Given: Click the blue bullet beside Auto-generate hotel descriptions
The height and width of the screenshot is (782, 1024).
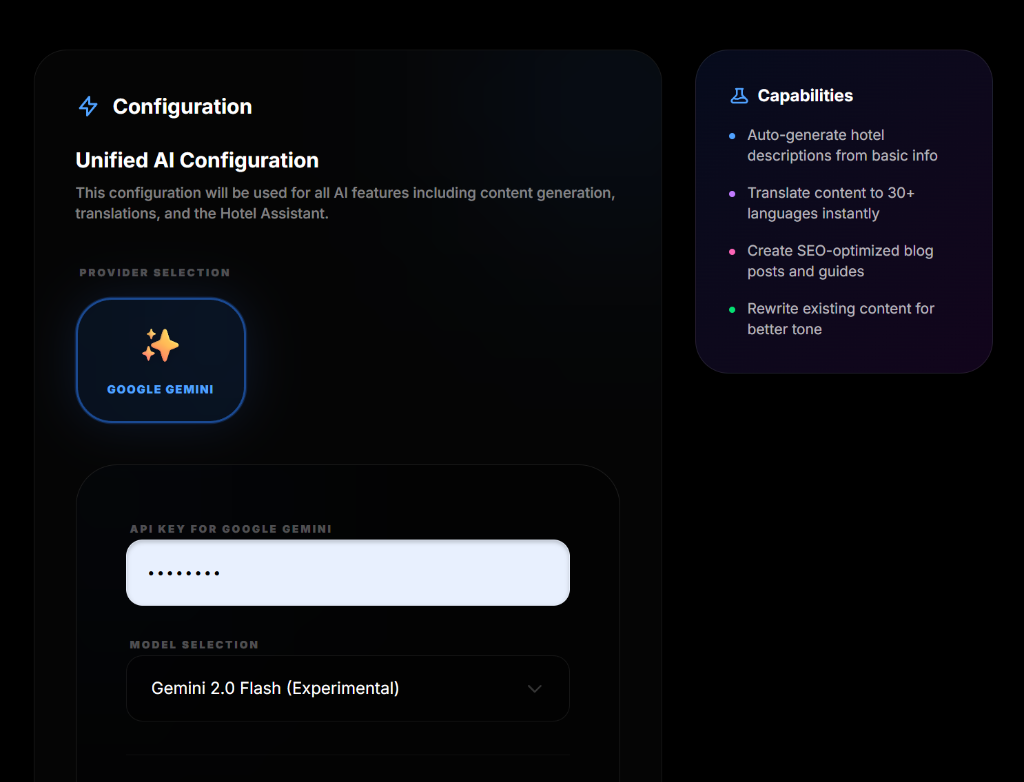Looking at the screenshot, I should pos(732,136).
